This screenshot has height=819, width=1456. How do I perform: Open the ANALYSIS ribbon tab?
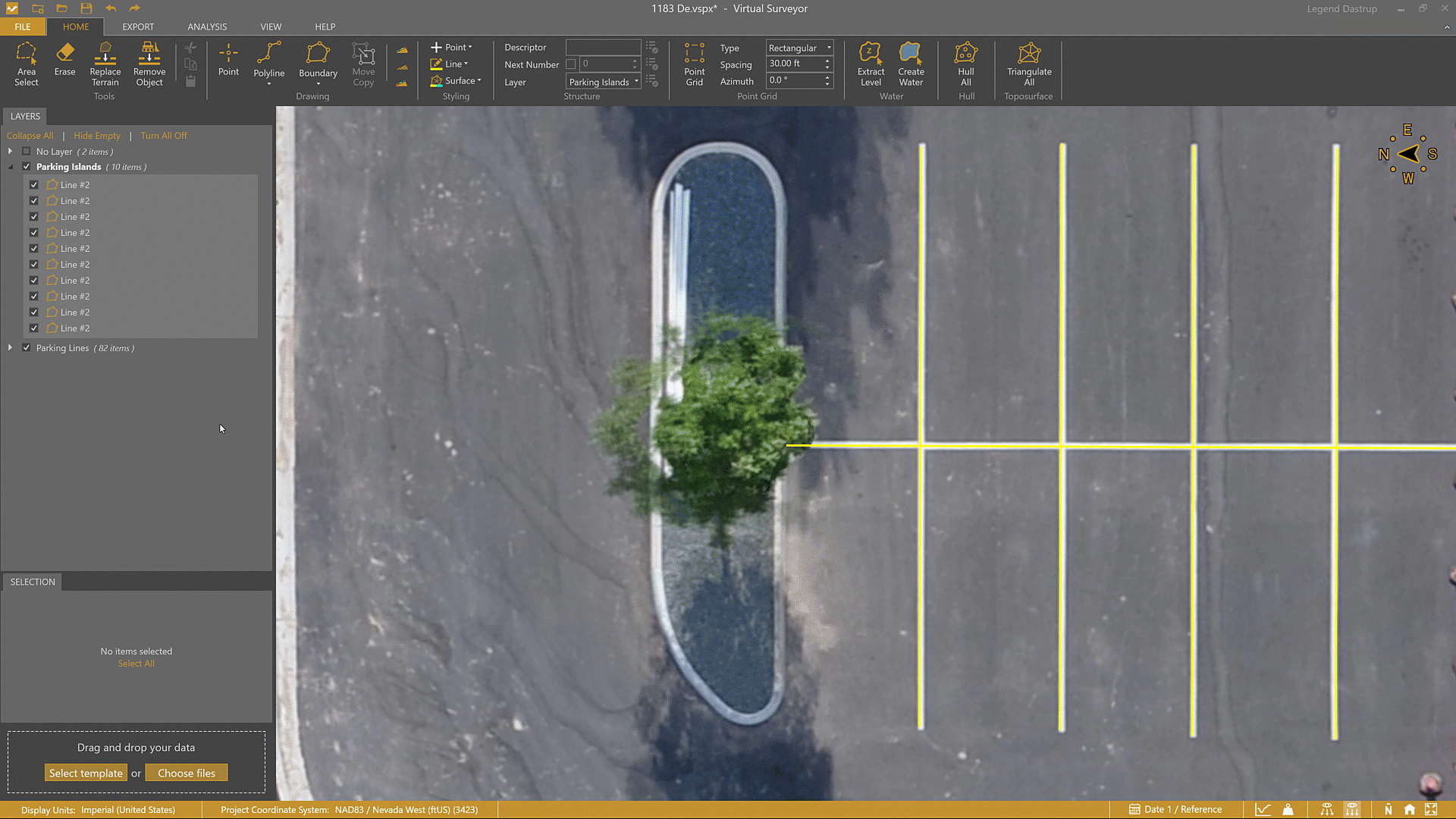(207, 27)
